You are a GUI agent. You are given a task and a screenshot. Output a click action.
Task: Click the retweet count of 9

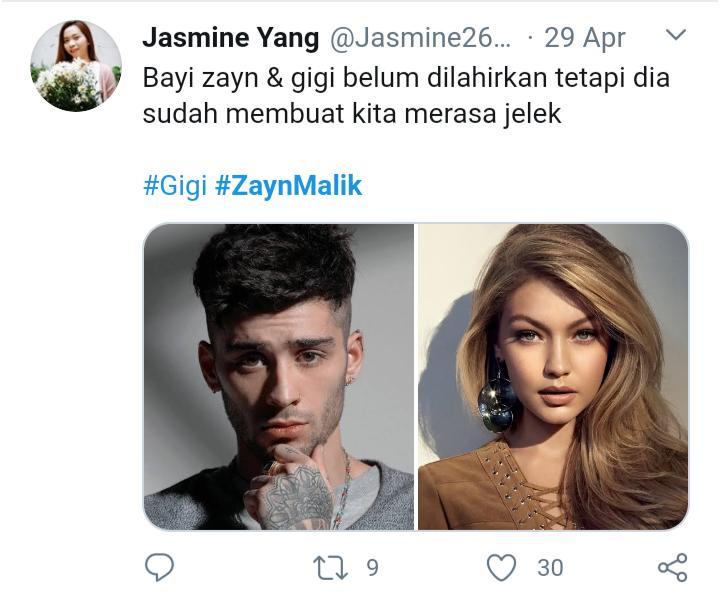(372, 568)
